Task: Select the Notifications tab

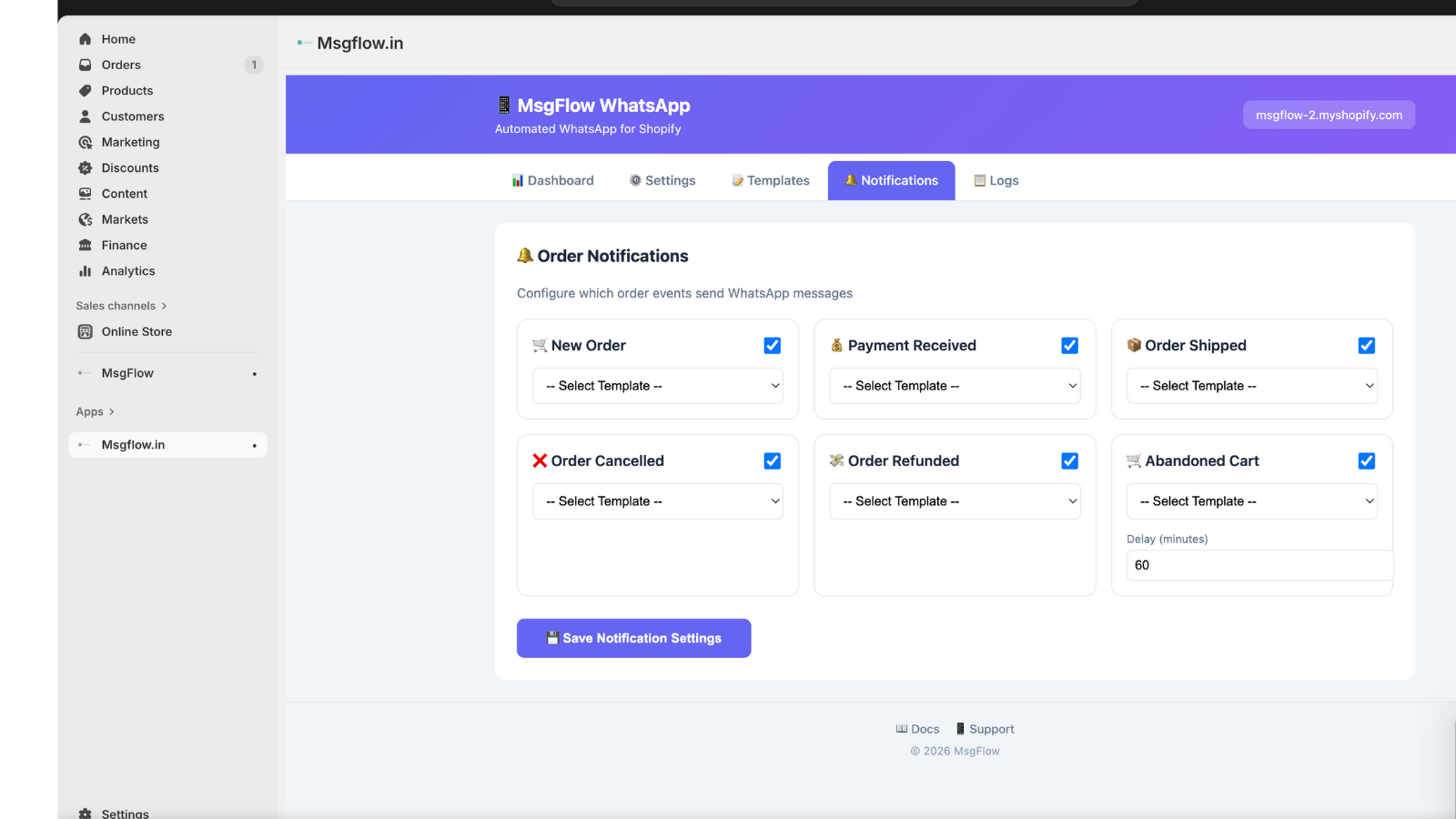Action: pyautogui.click(x=892, y=180)
